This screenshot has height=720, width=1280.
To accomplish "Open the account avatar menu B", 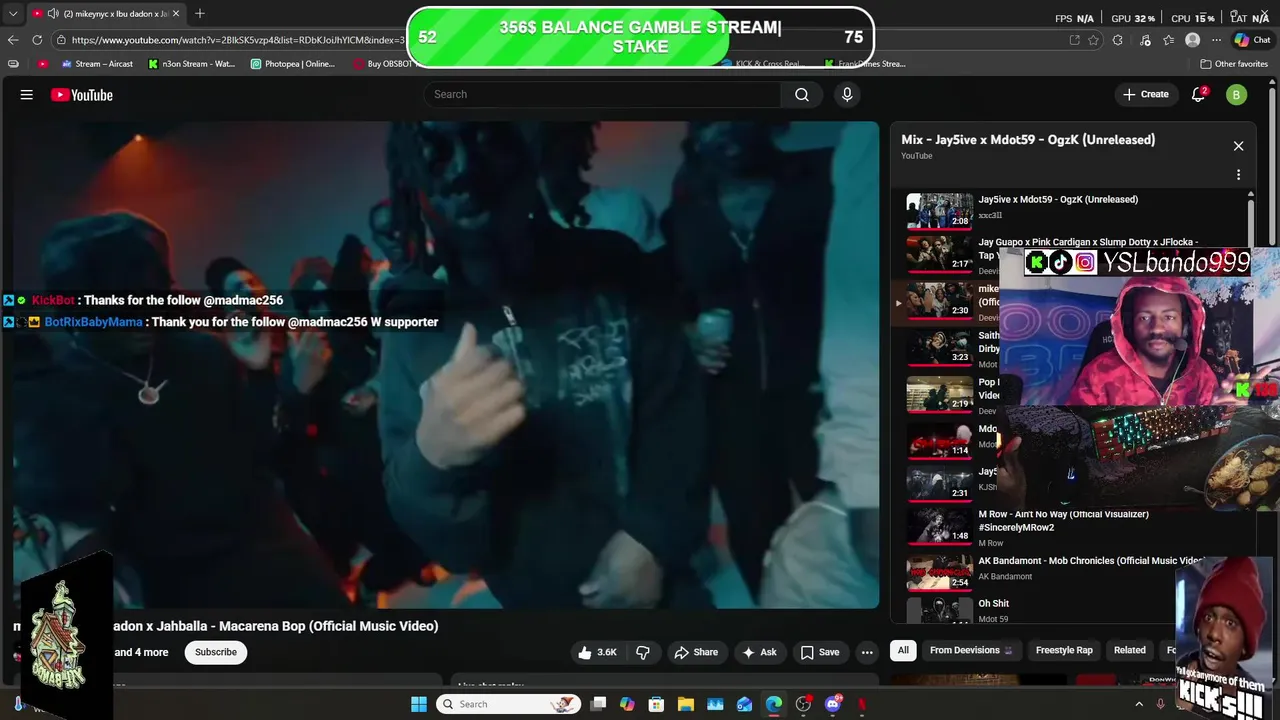I will pos(1237,94).
